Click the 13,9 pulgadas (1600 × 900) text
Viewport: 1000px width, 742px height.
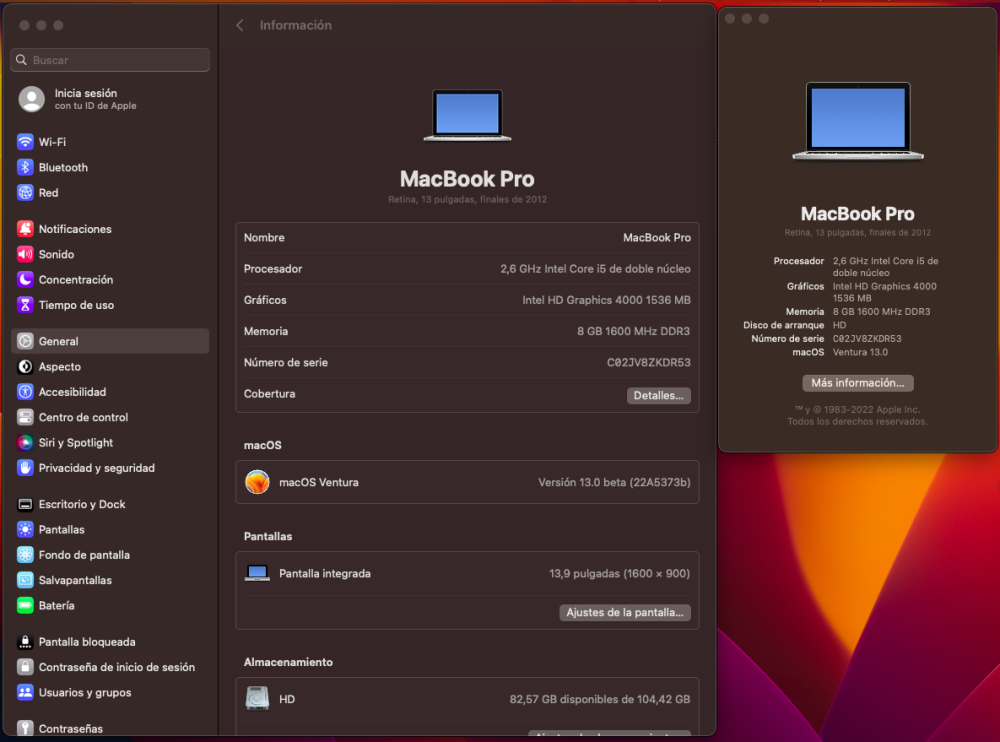(619, 574)
